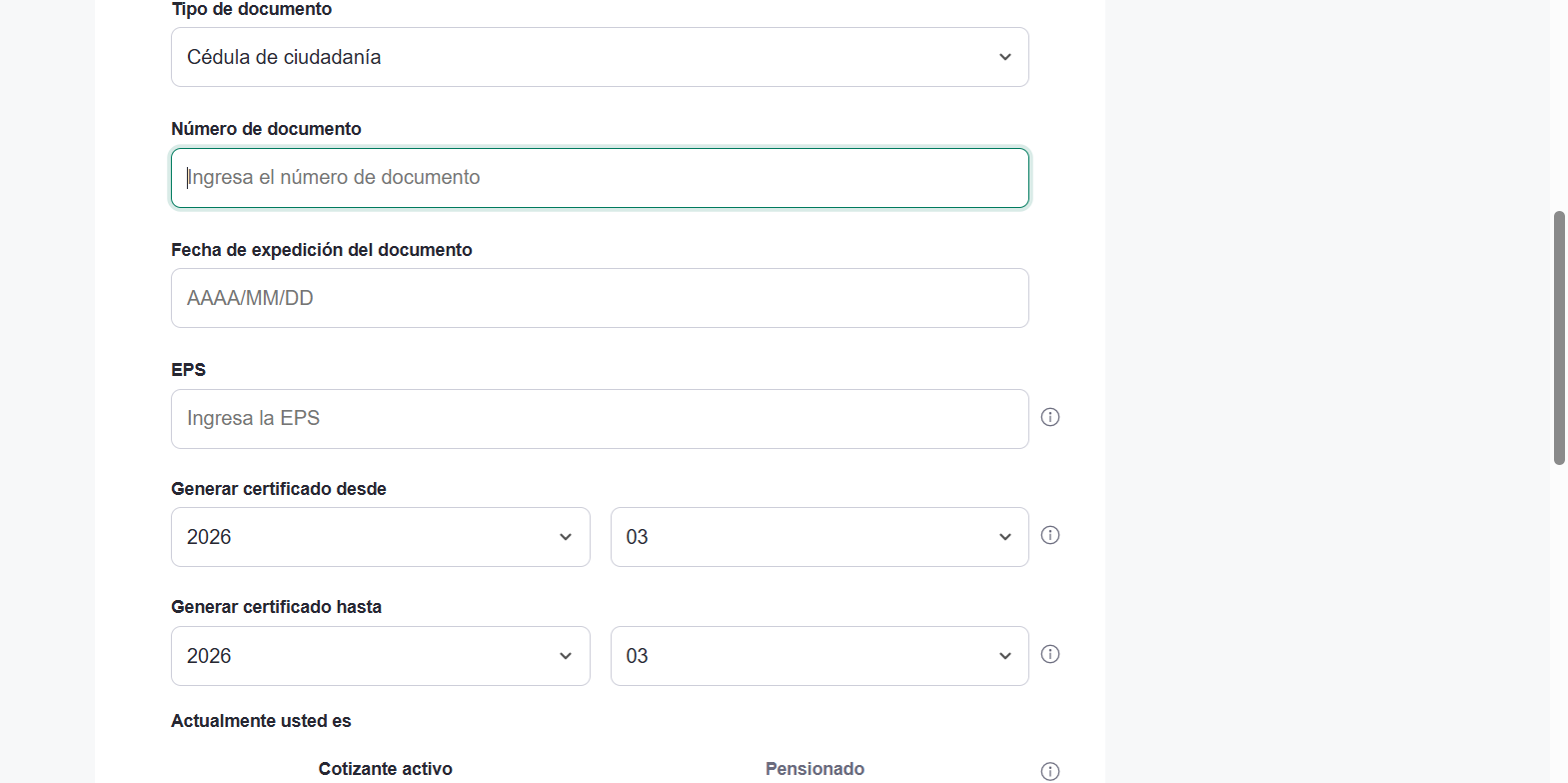Image resolution: width=1568 pixels, height=783 pixels.
Task: Click the 'Fecha de expedición' date field
Action: click(x=600, y=298)
